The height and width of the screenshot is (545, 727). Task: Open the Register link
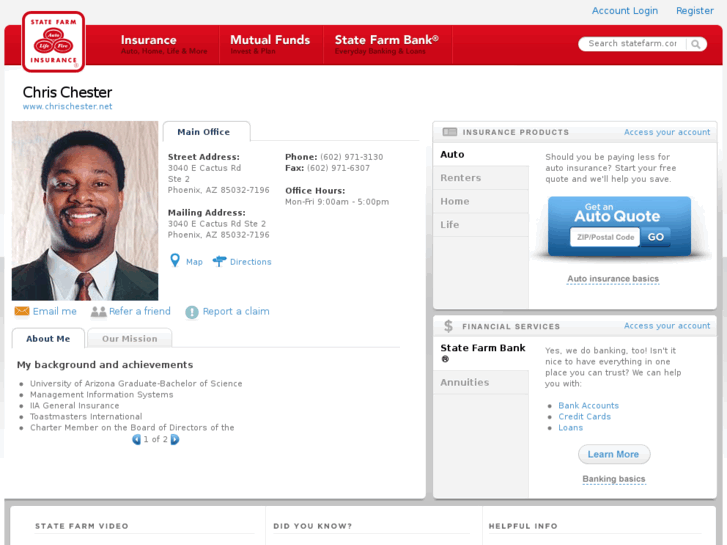coord(695,11)
